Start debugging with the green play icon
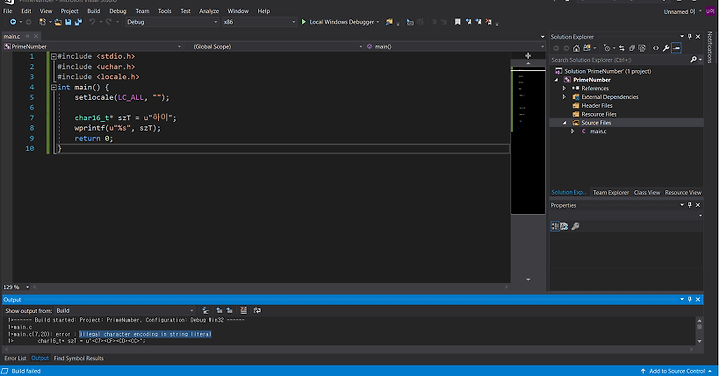Screen dimensions: 720x376 [x=304, y=22]
